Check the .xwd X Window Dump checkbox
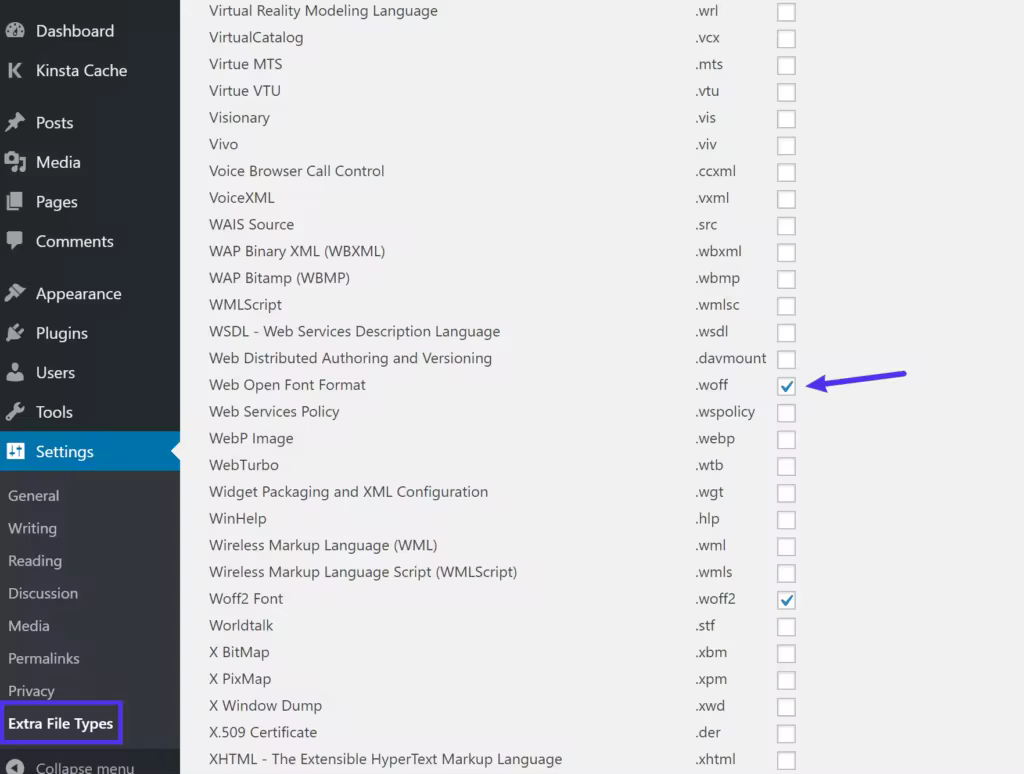Image resolution: width=1024 pixels, height=774 pixels. (x=786, y=707)
